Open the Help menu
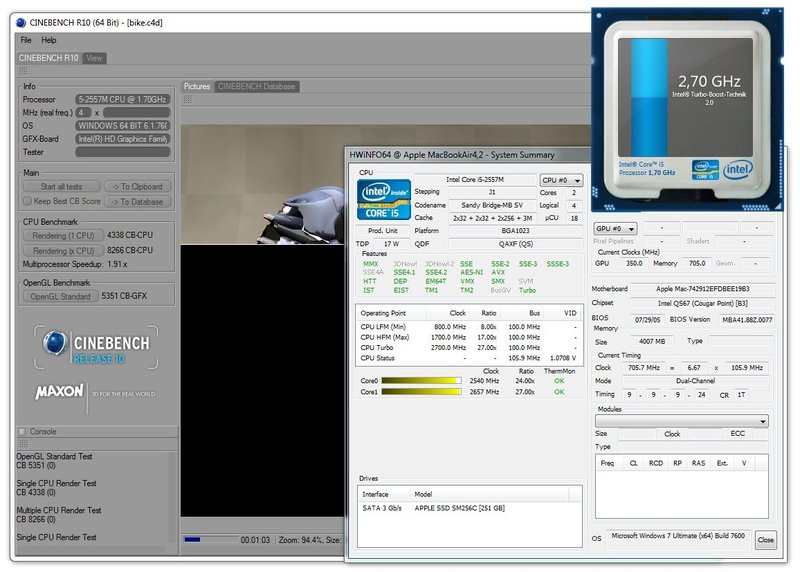Viewport: 800px width, 572px height. pos(49,40)
